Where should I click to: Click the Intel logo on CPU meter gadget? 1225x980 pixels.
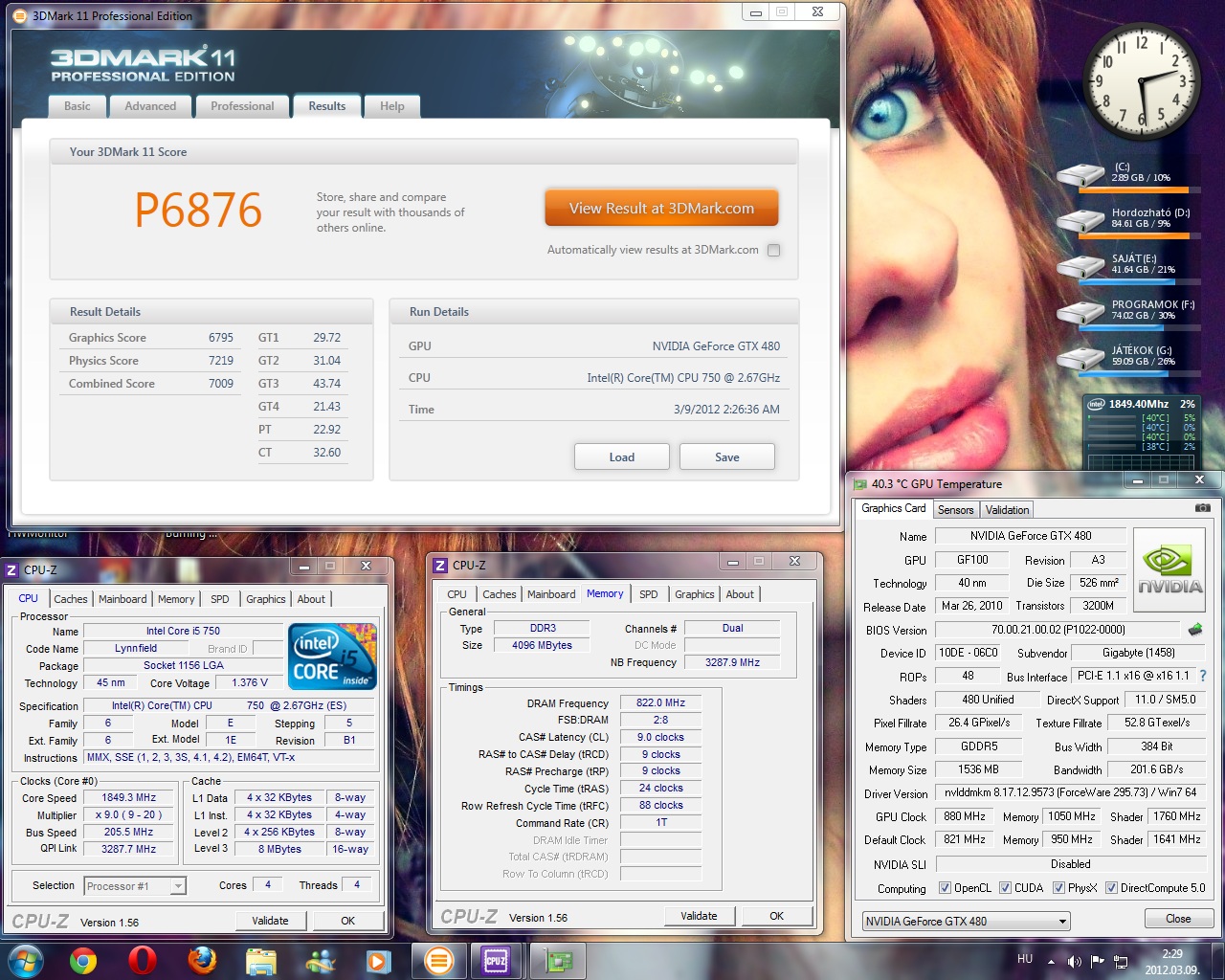[x=1097, y=404]
